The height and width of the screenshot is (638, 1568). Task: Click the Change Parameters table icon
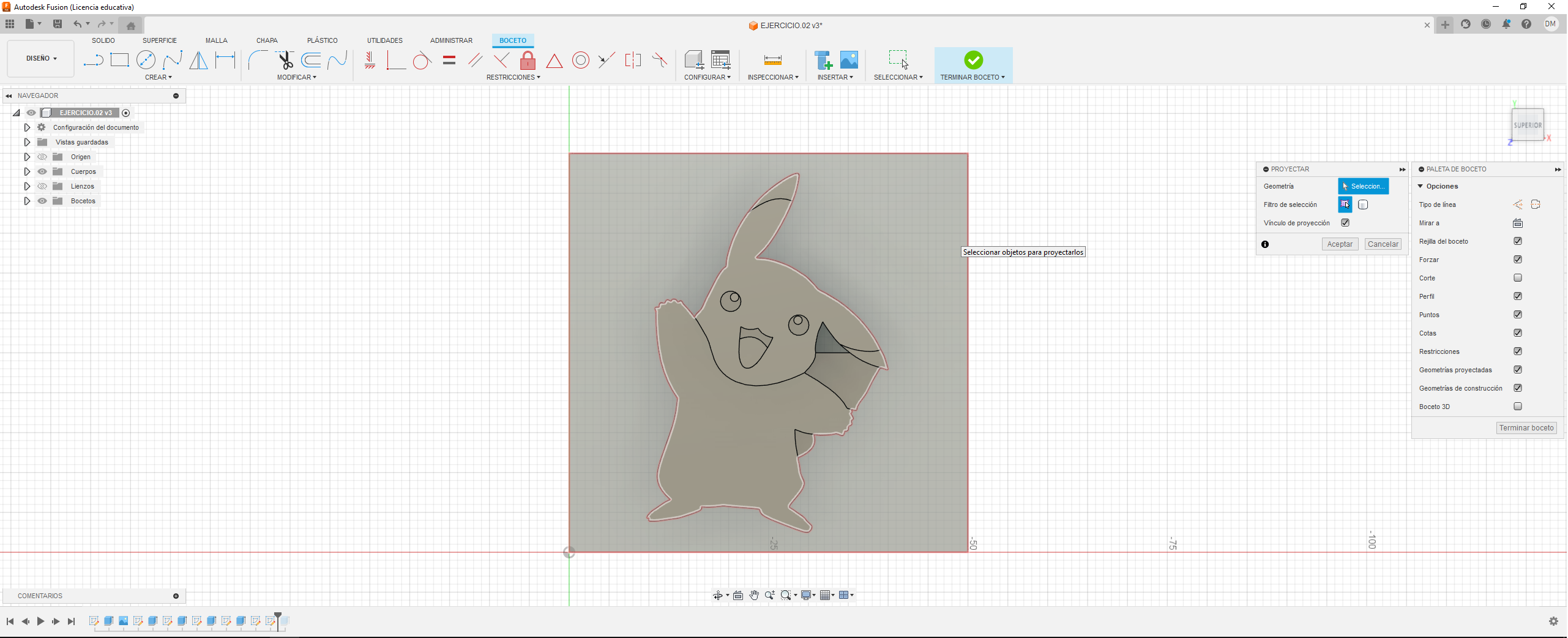coord(721,60)
